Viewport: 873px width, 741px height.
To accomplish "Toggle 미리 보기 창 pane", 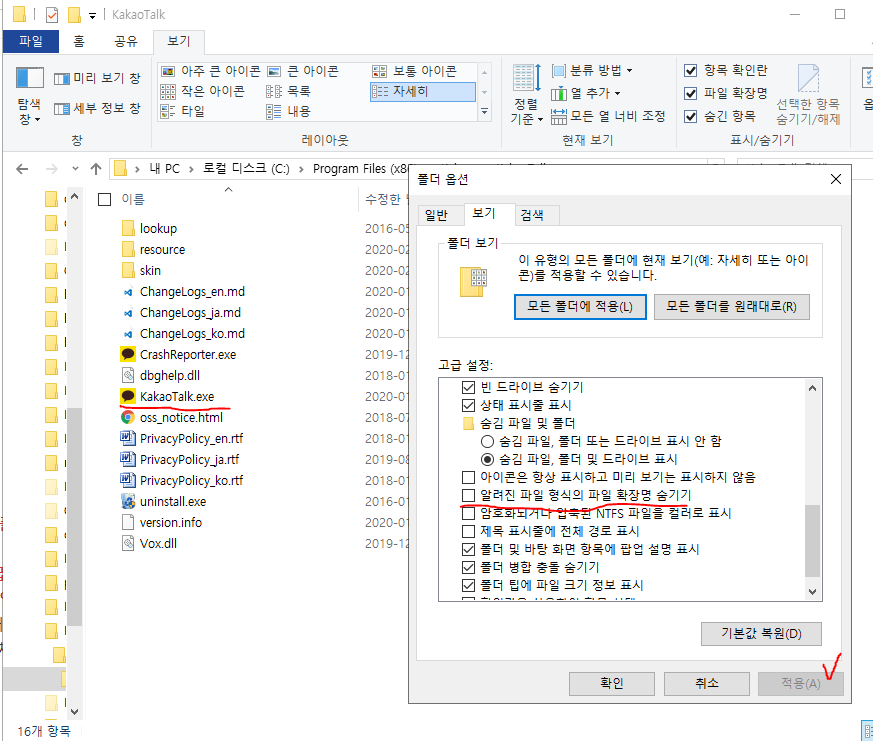I will click(x=97, y=78).
